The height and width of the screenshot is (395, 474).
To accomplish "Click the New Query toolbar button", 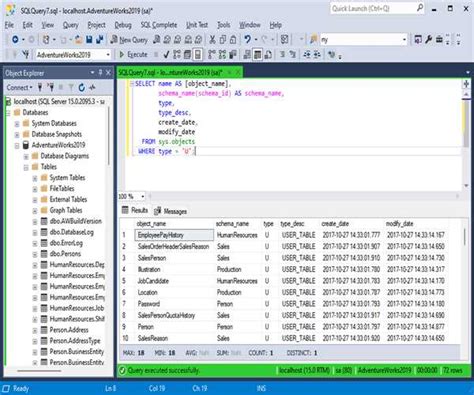I will (129, 40).
